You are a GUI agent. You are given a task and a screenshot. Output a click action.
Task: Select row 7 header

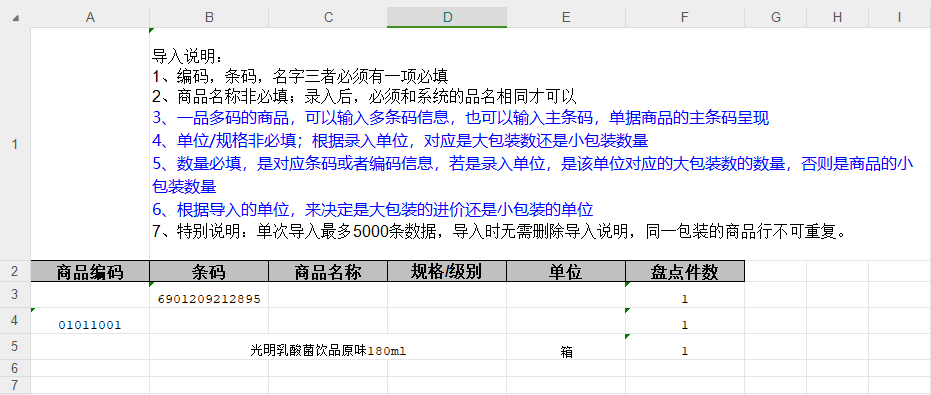point(15,384)
